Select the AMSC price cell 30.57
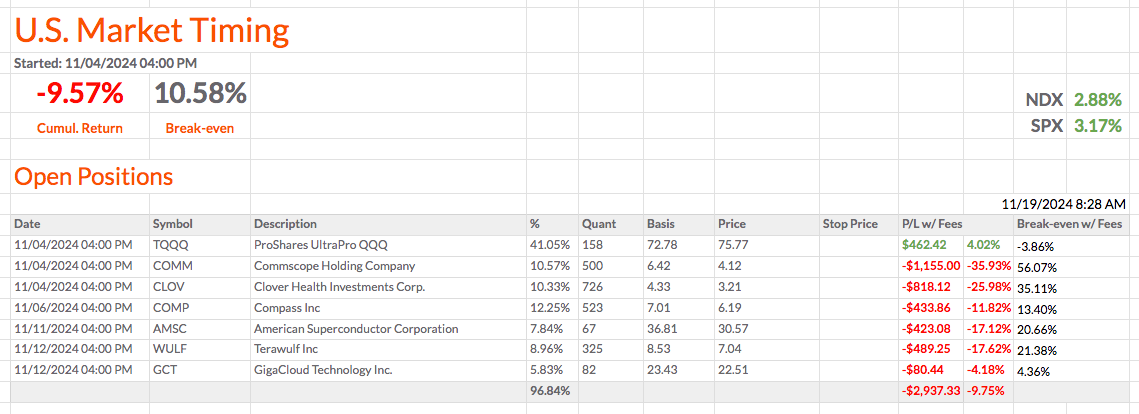Image resolution: width=1139 pixels, height=414 pixels. (x=733, y=329)
